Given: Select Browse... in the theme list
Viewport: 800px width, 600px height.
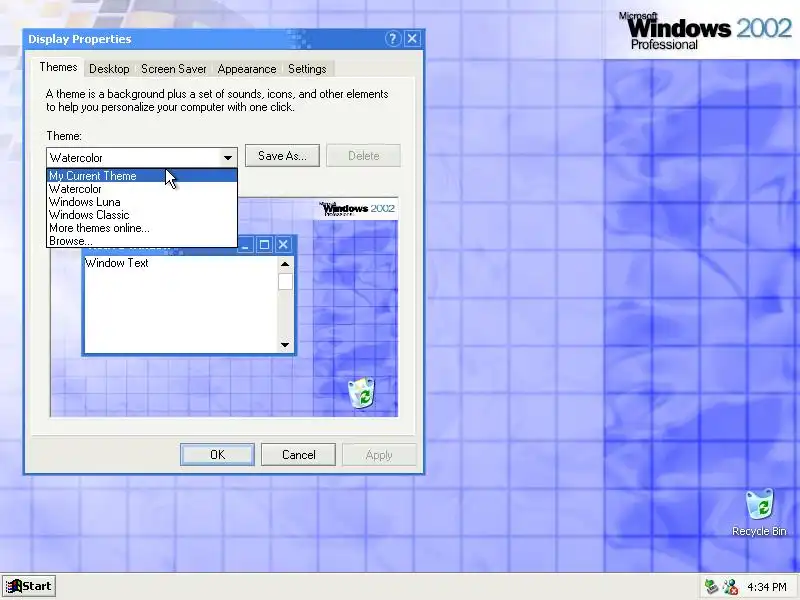Looking at the screenshot, I should pos(142,241).
